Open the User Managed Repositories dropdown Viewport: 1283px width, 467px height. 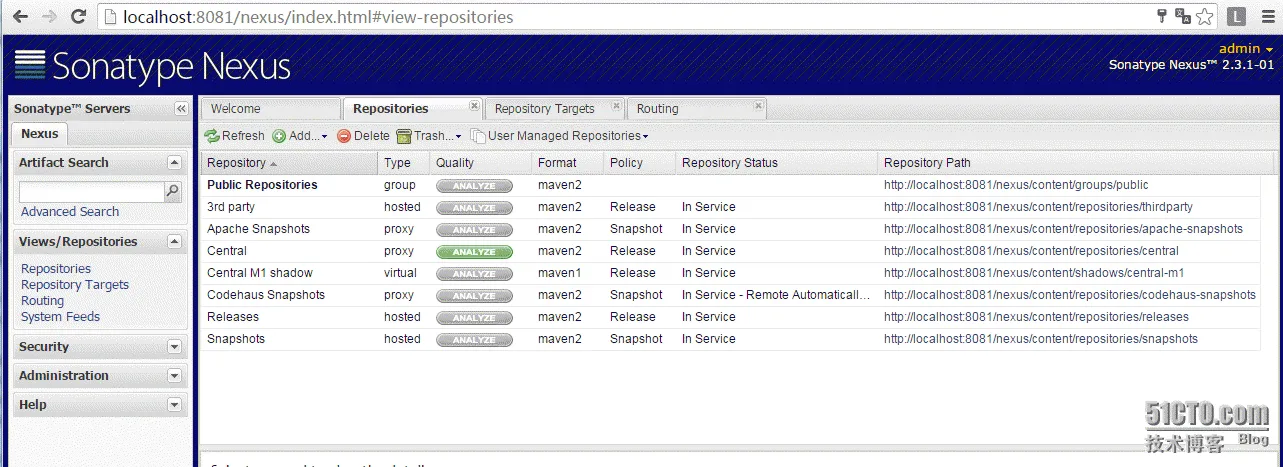point(559,136)
